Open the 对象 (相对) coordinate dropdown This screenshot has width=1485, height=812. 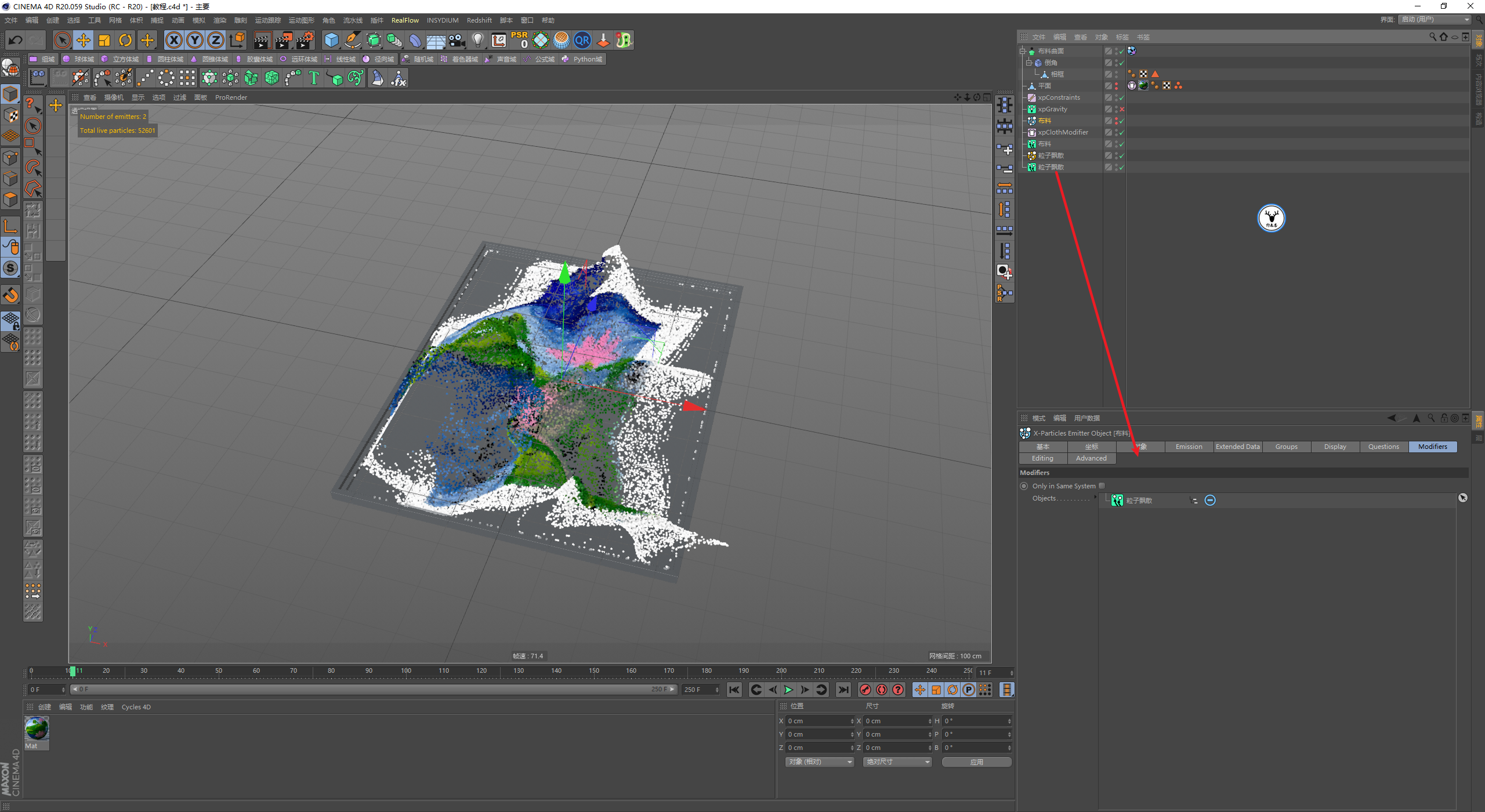coord(820,762)
